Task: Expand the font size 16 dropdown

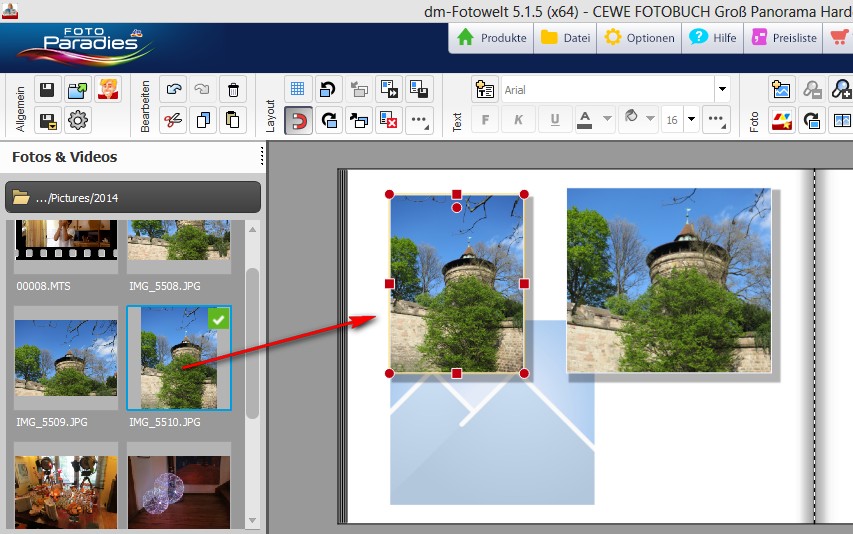Action: tap(692, 120)
